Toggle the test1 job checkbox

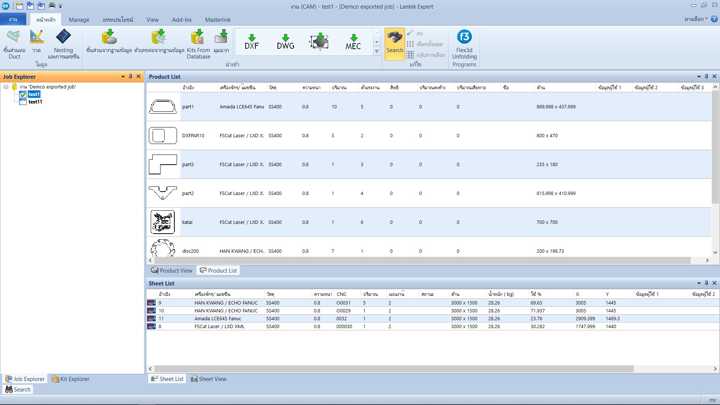click(23, 95)
